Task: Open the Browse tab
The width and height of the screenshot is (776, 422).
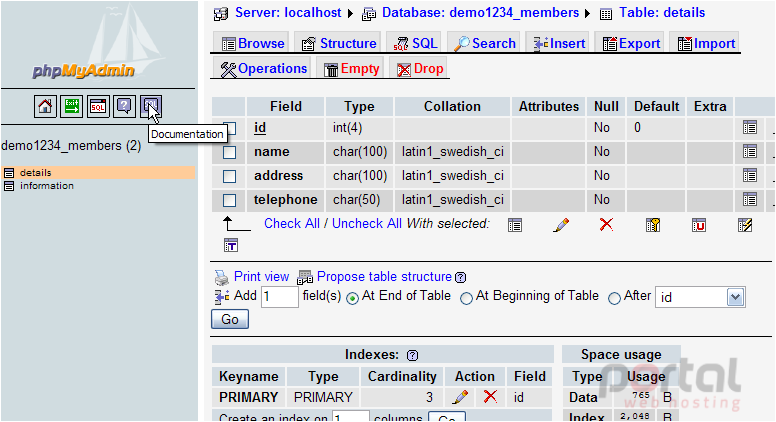Action: pos(252,43)
